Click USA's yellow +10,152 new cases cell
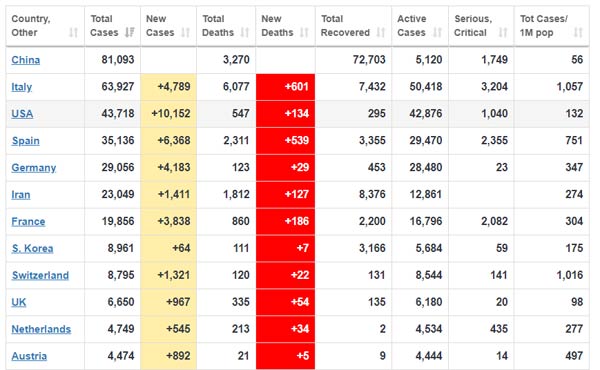Screen dimensions: 600x370 pyautogui.click(x=168, y=114)
